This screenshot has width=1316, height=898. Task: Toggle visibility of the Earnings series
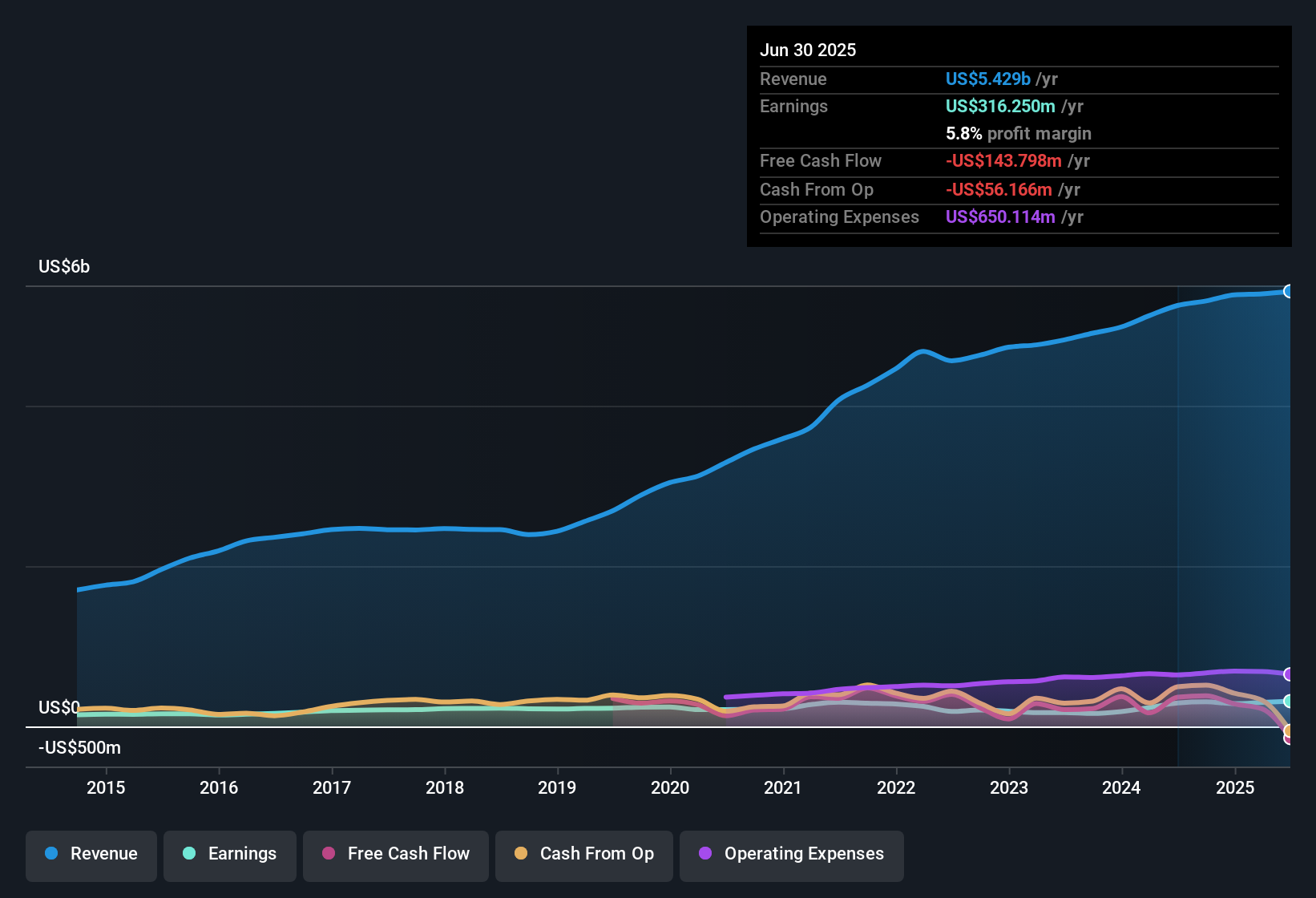(x=230, y=854)
